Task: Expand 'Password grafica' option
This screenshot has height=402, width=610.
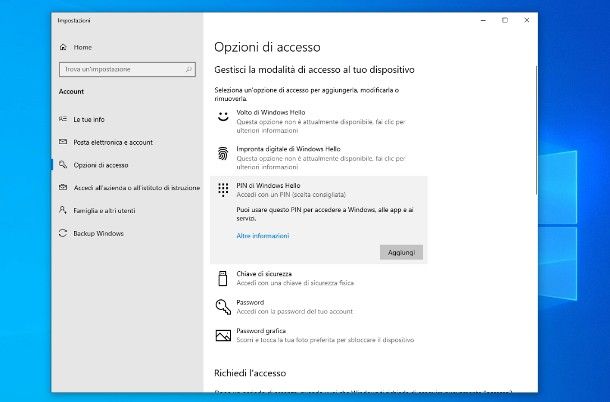Action: pos(319,335)
